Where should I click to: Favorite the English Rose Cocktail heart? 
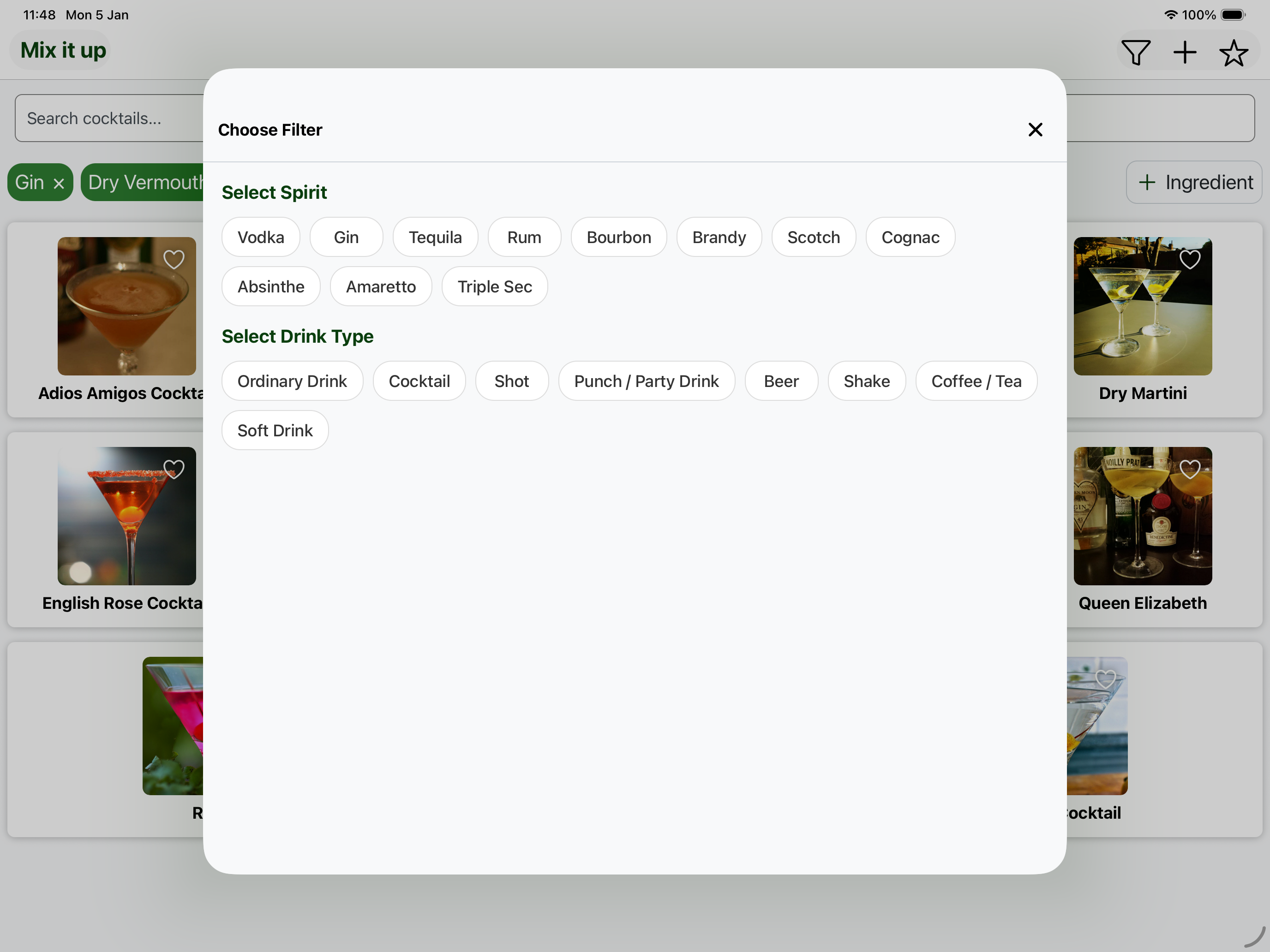[x=174, y=470]
